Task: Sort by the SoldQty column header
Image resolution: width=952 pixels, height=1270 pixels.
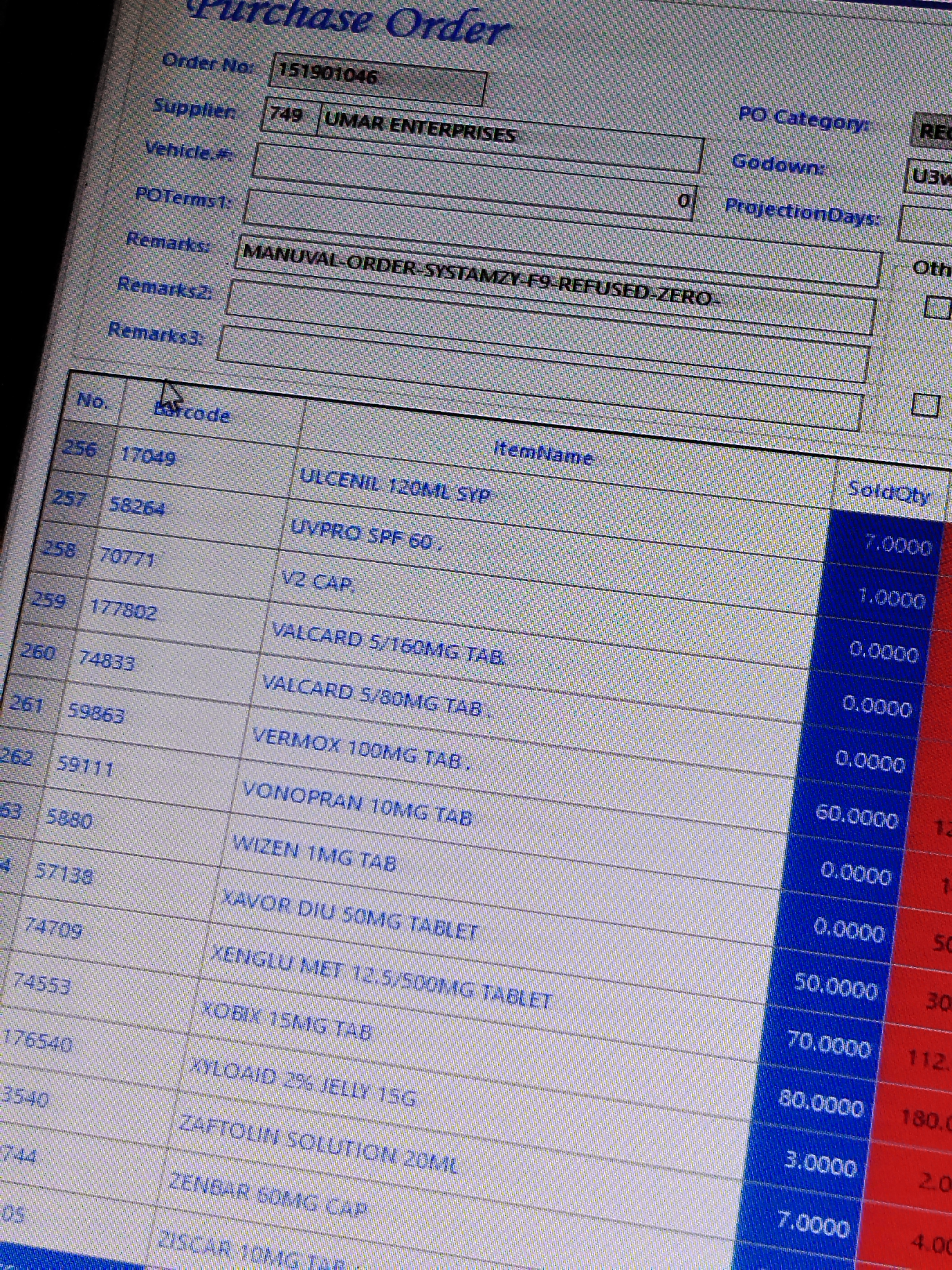Action: coord(888,491)
